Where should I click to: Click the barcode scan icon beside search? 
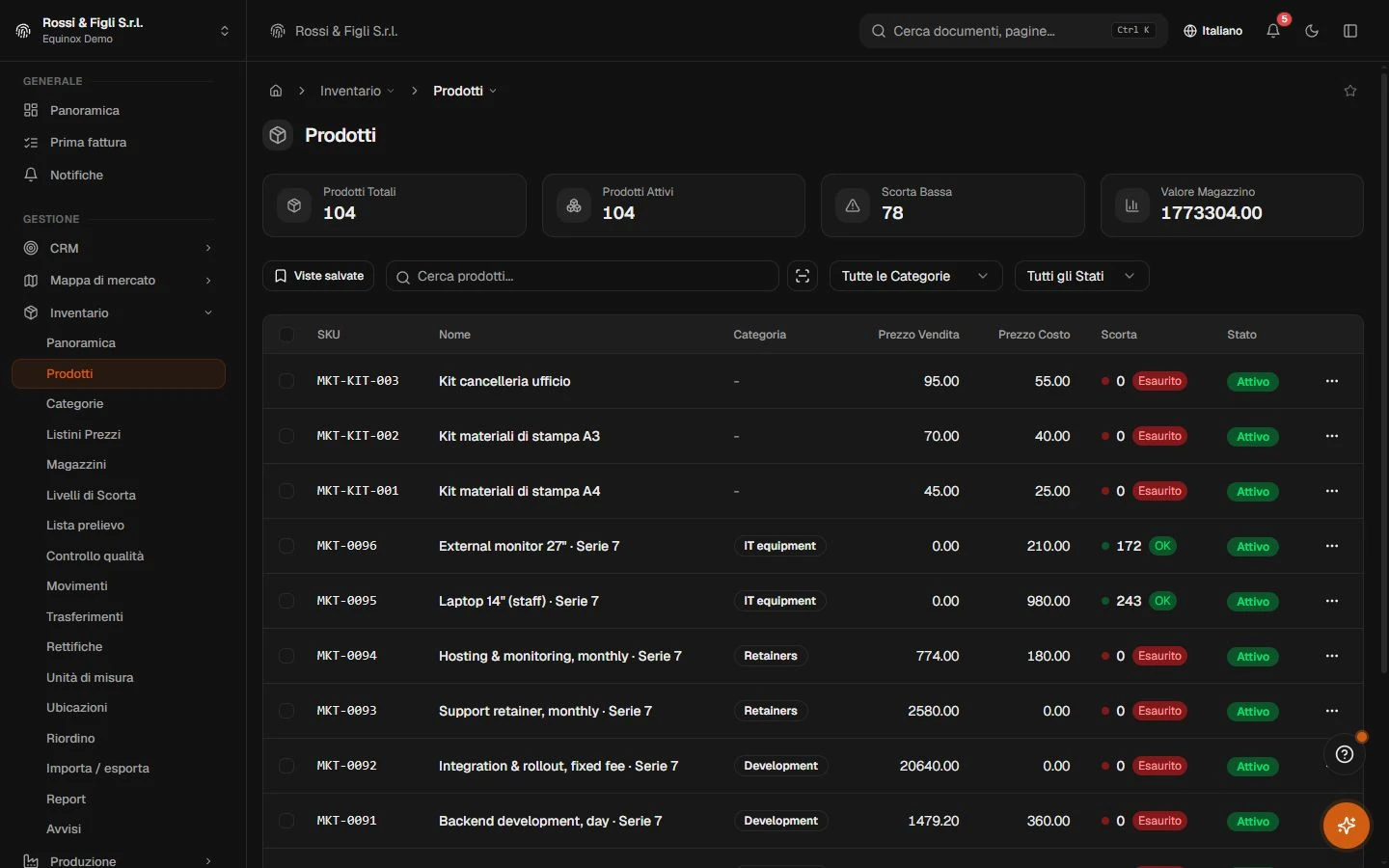pyautogui.click(x=803, y=276)
